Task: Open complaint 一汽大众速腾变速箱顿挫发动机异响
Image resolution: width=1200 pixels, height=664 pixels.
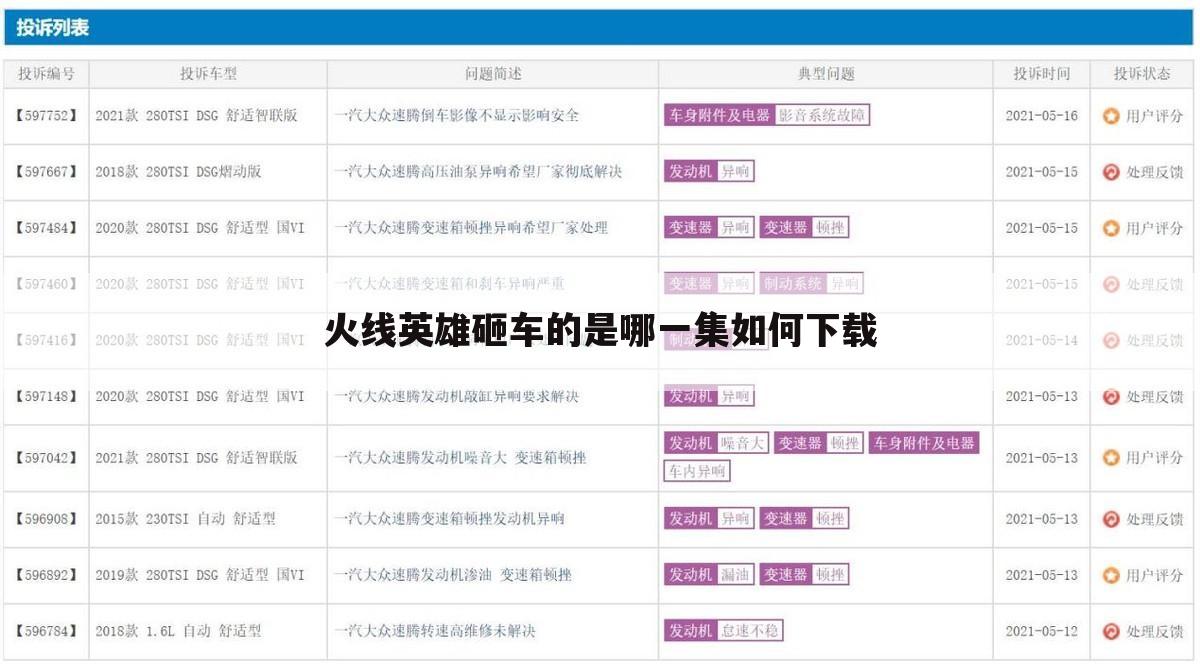Action: pyautogui.click(x=450, y=519)
